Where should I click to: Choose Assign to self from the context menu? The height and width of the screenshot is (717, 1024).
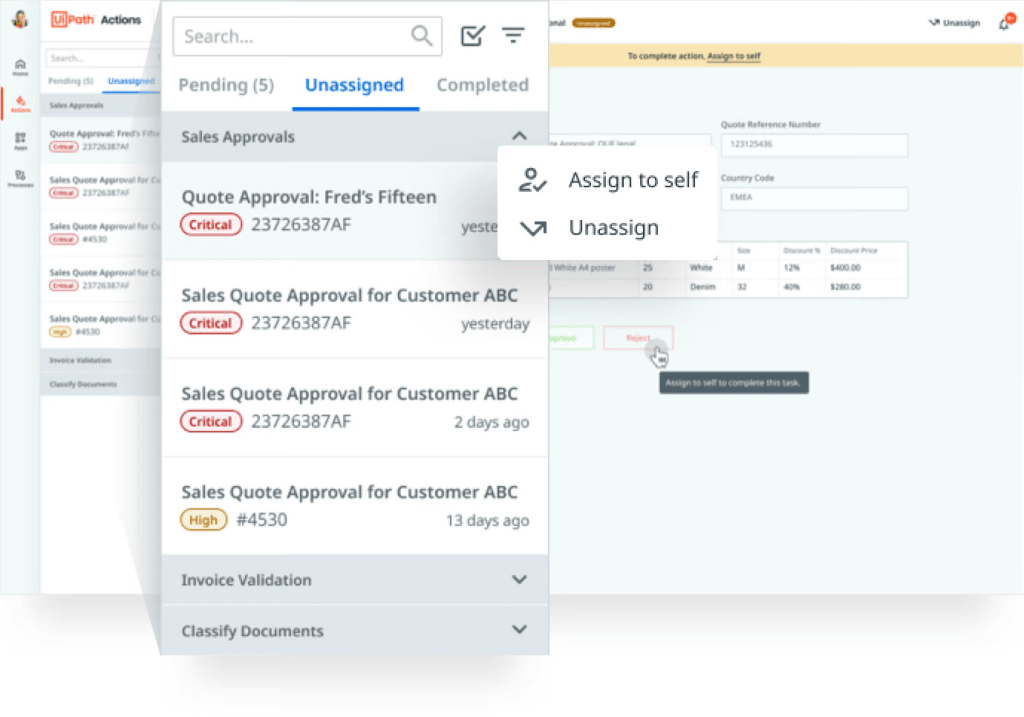(633, 180)
